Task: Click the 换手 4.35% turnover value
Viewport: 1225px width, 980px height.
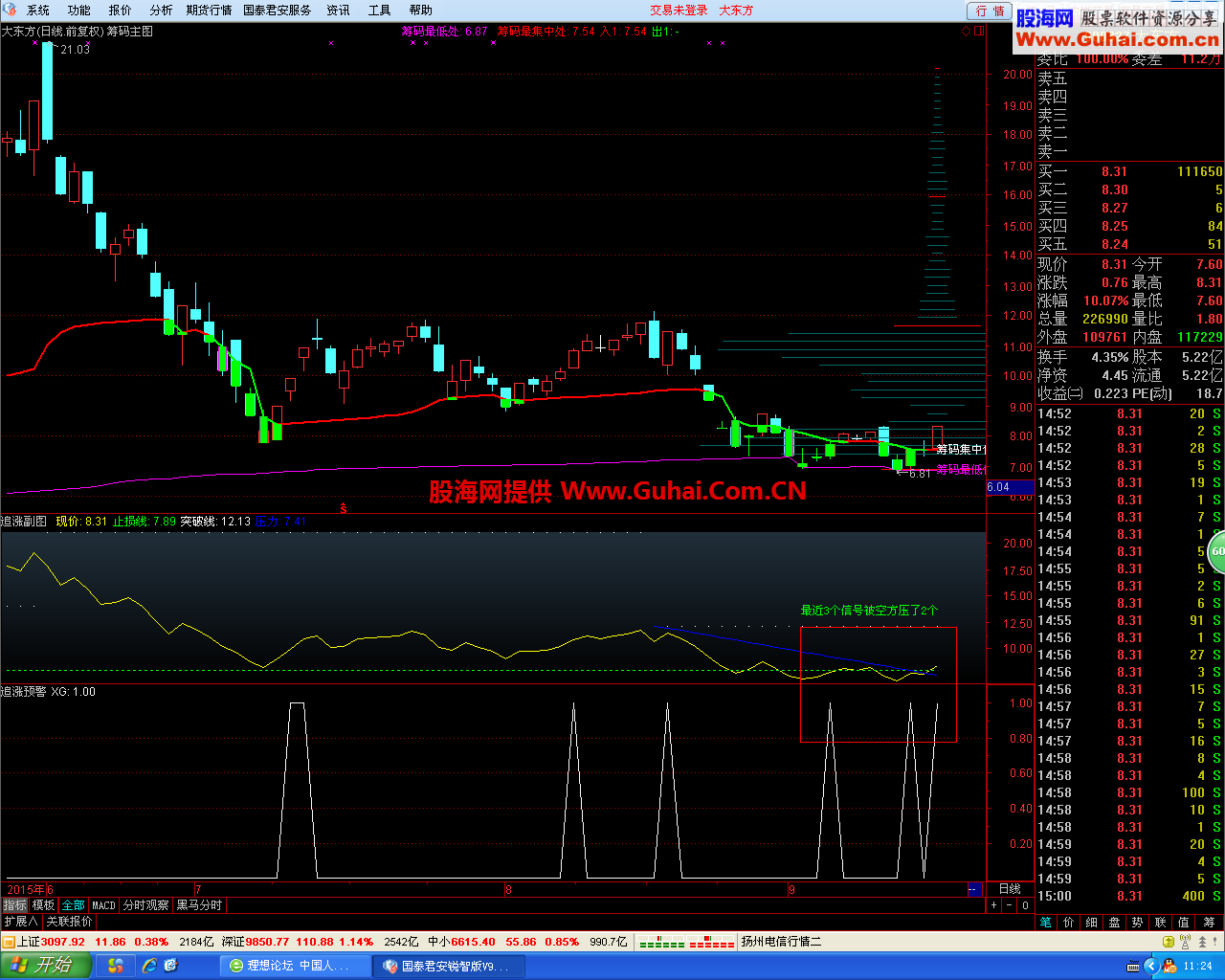Action: pos(1110,357)
